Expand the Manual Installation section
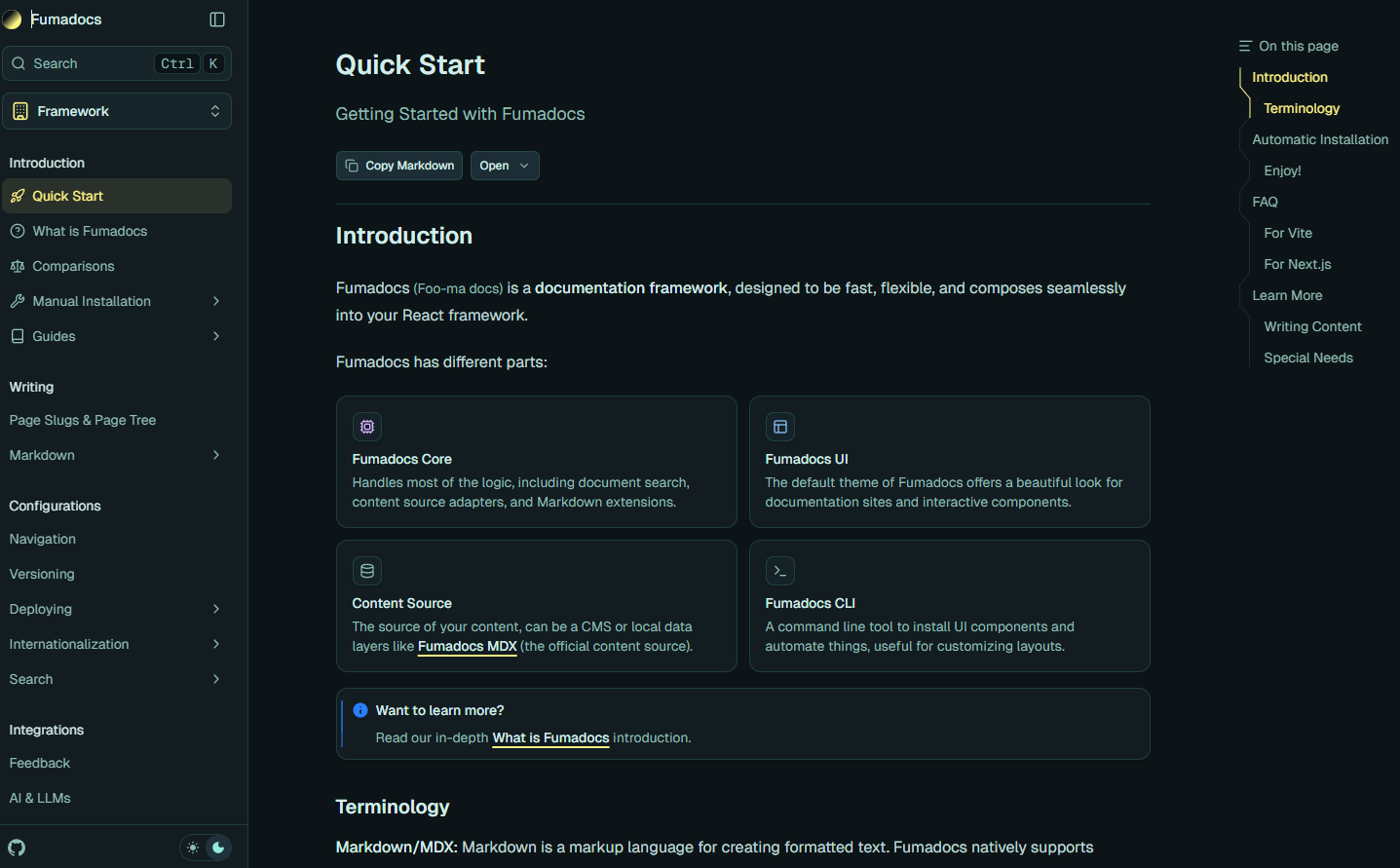This screenshot has width=1400, height=868. click(215, 301)
